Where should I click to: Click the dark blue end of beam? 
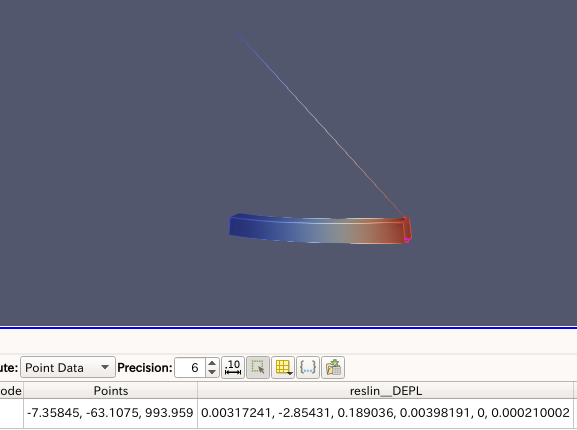point(243,225)
